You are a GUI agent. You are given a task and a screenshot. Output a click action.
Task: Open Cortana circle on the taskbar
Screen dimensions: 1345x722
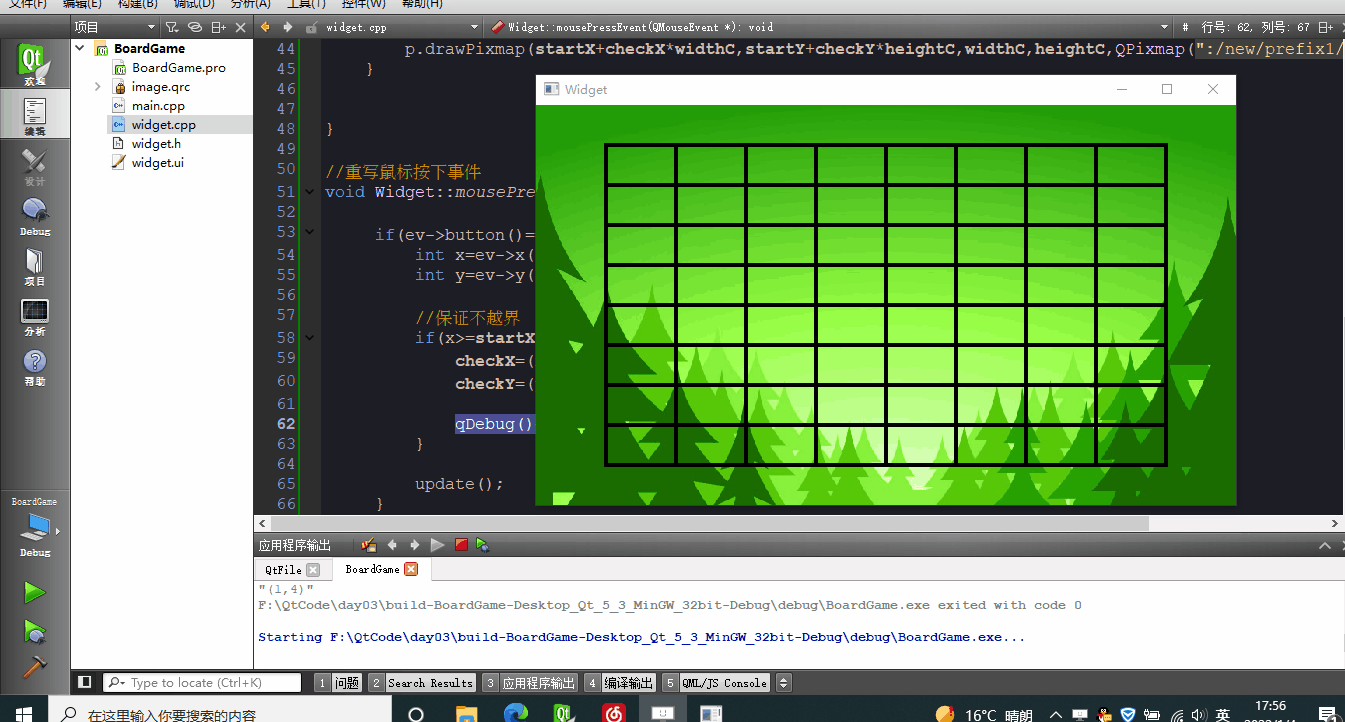point(417,713)
